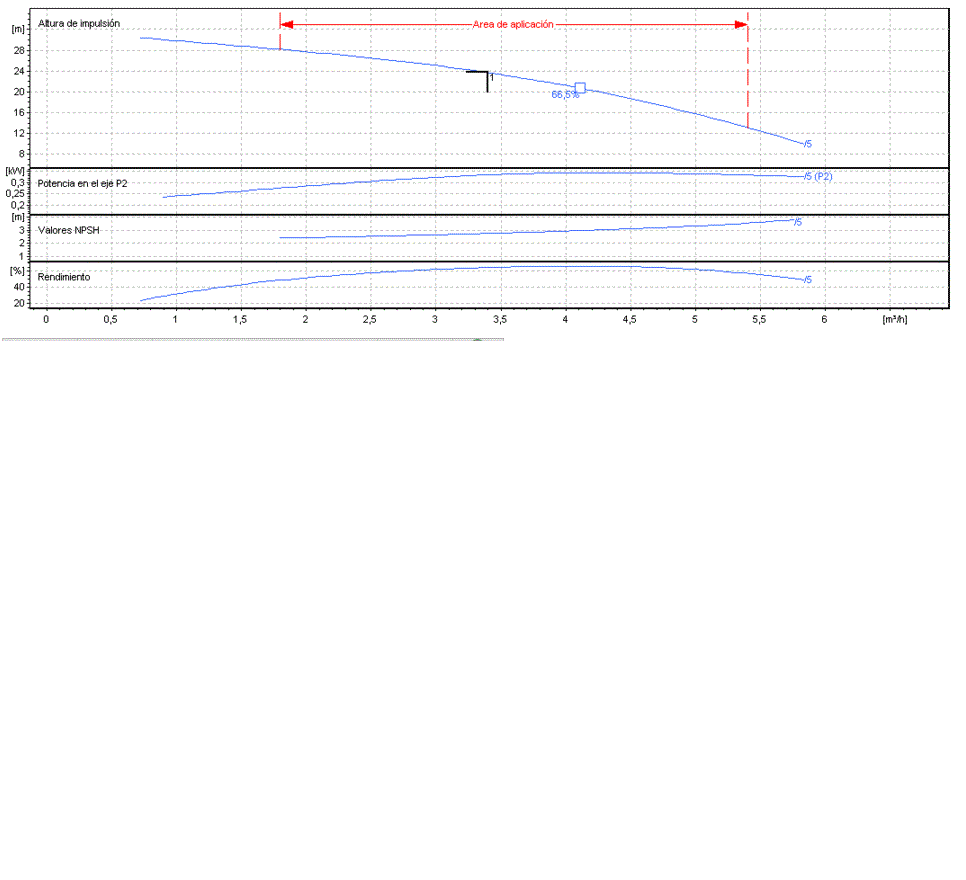The width and height of the screenshot is (966, 880).
Task: Click the black duty point marker labeled 1
Action: coord(481,81)
